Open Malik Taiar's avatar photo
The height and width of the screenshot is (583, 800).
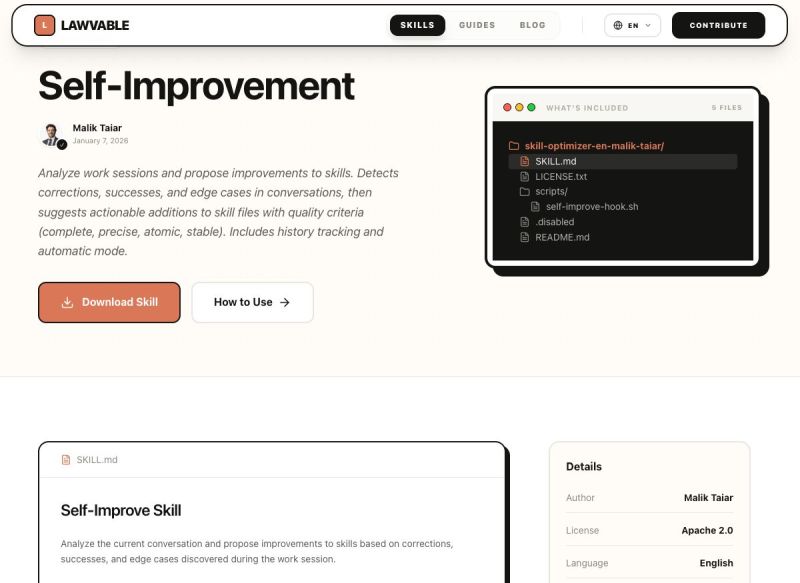click(51, 135)
